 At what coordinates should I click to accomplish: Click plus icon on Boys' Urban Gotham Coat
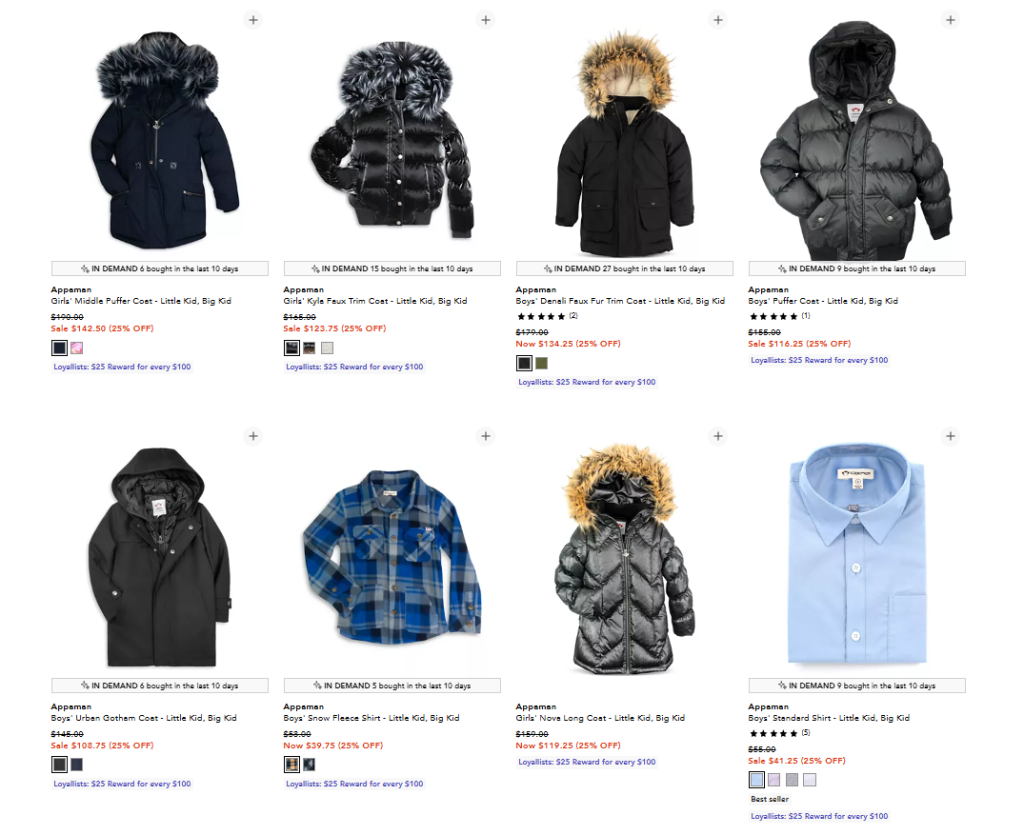pos(253,436)
